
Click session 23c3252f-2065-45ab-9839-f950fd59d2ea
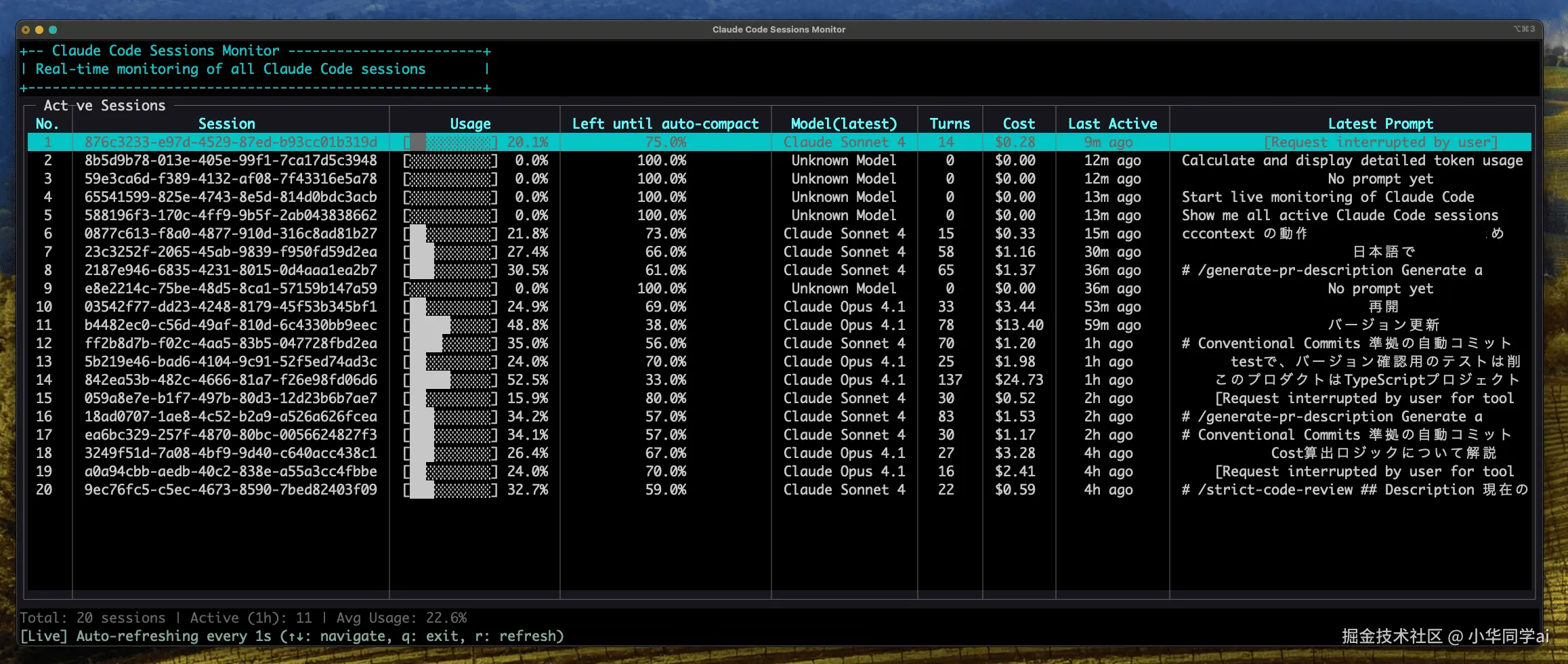[779, 252]
